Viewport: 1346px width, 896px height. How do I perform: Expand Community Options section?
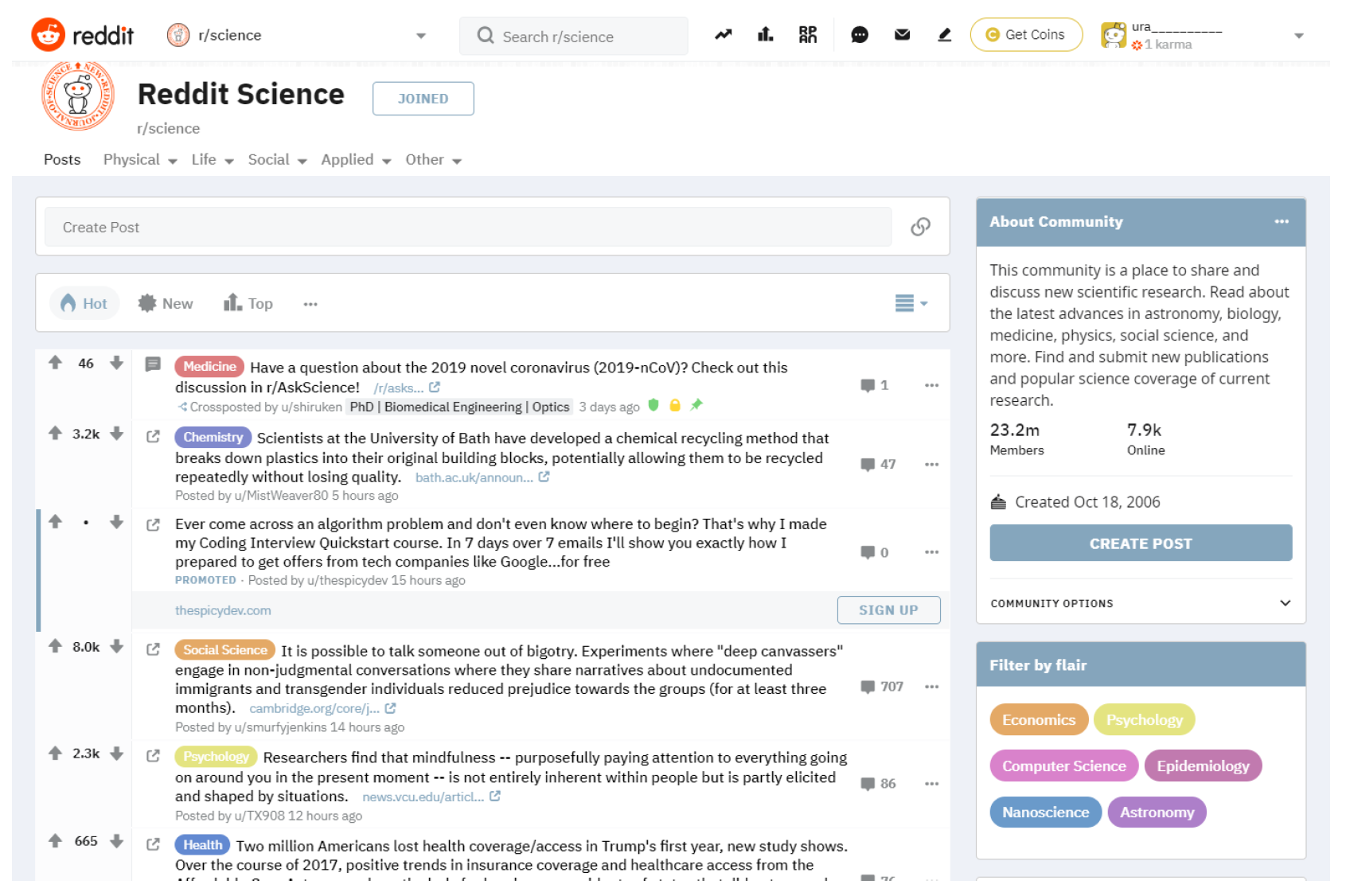pyautogui.click(x=1141, y=603)
